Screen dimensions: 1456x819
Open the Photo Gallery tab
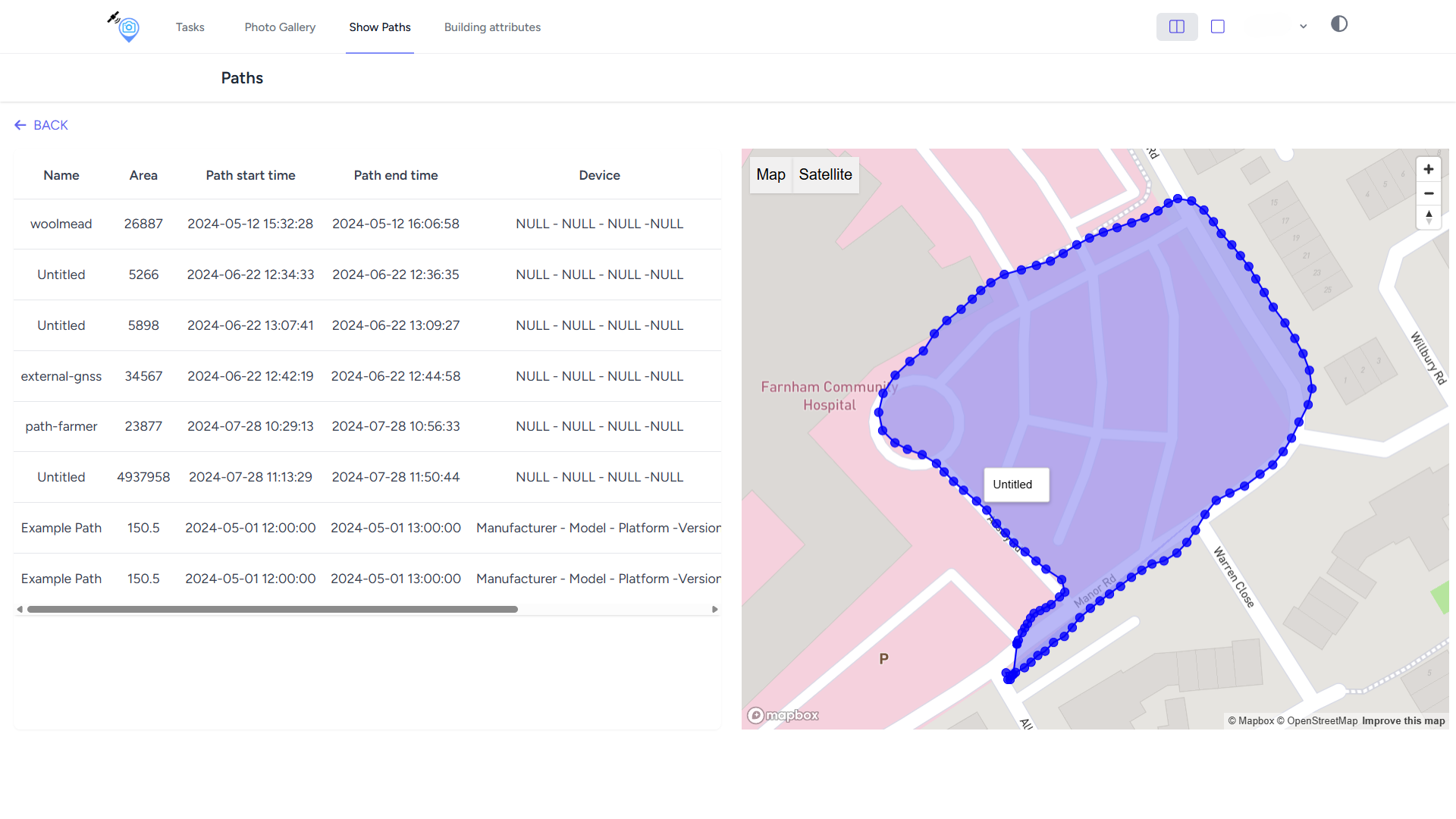[x=280, y=27]
